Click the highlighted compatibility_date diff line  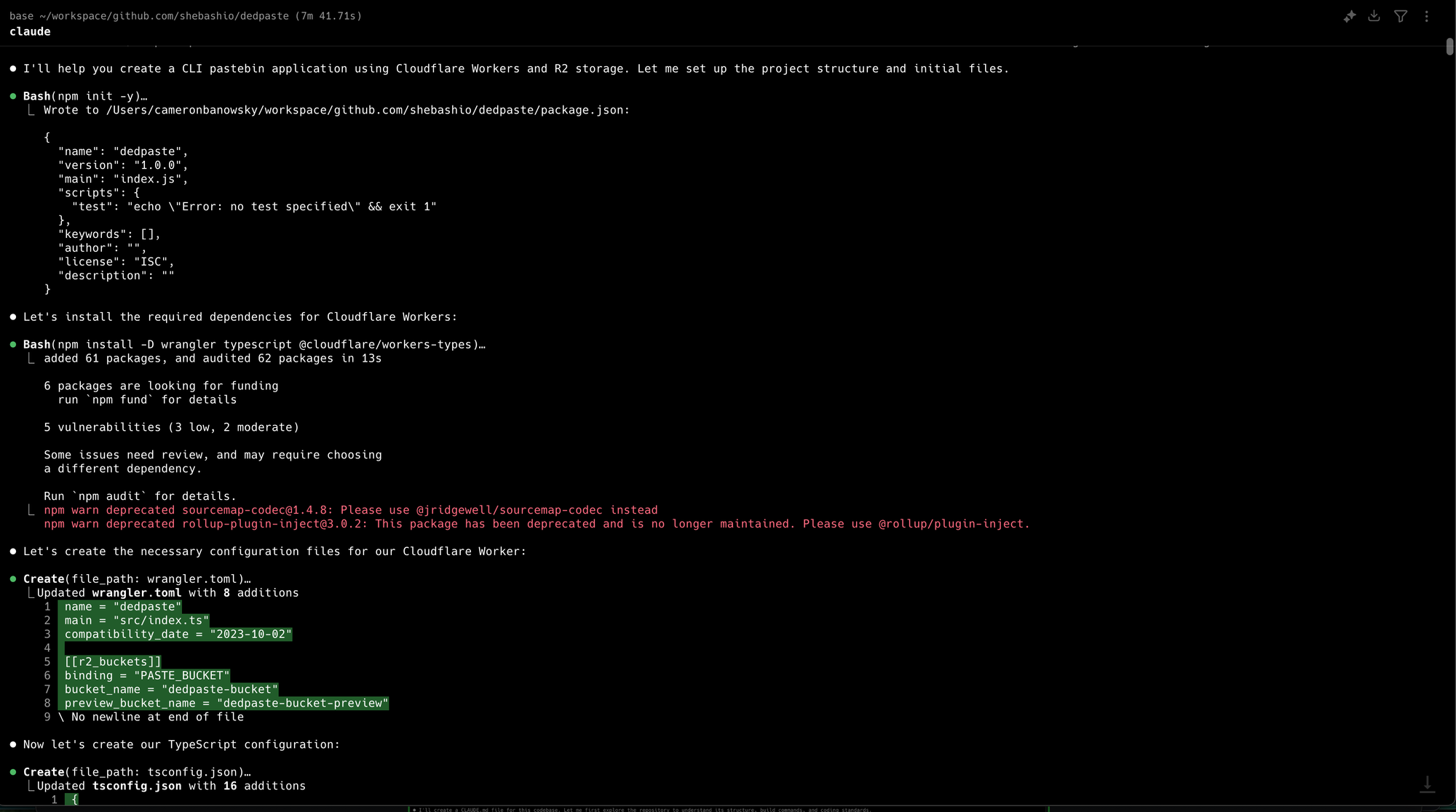click(178, 634)
